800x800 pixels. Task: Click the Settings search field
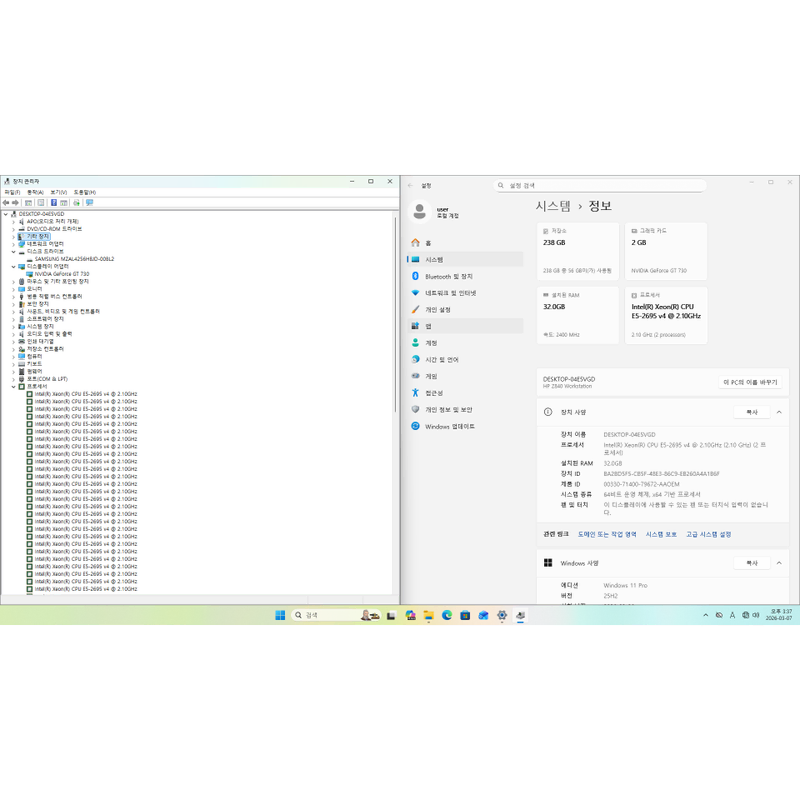(600, 185)
